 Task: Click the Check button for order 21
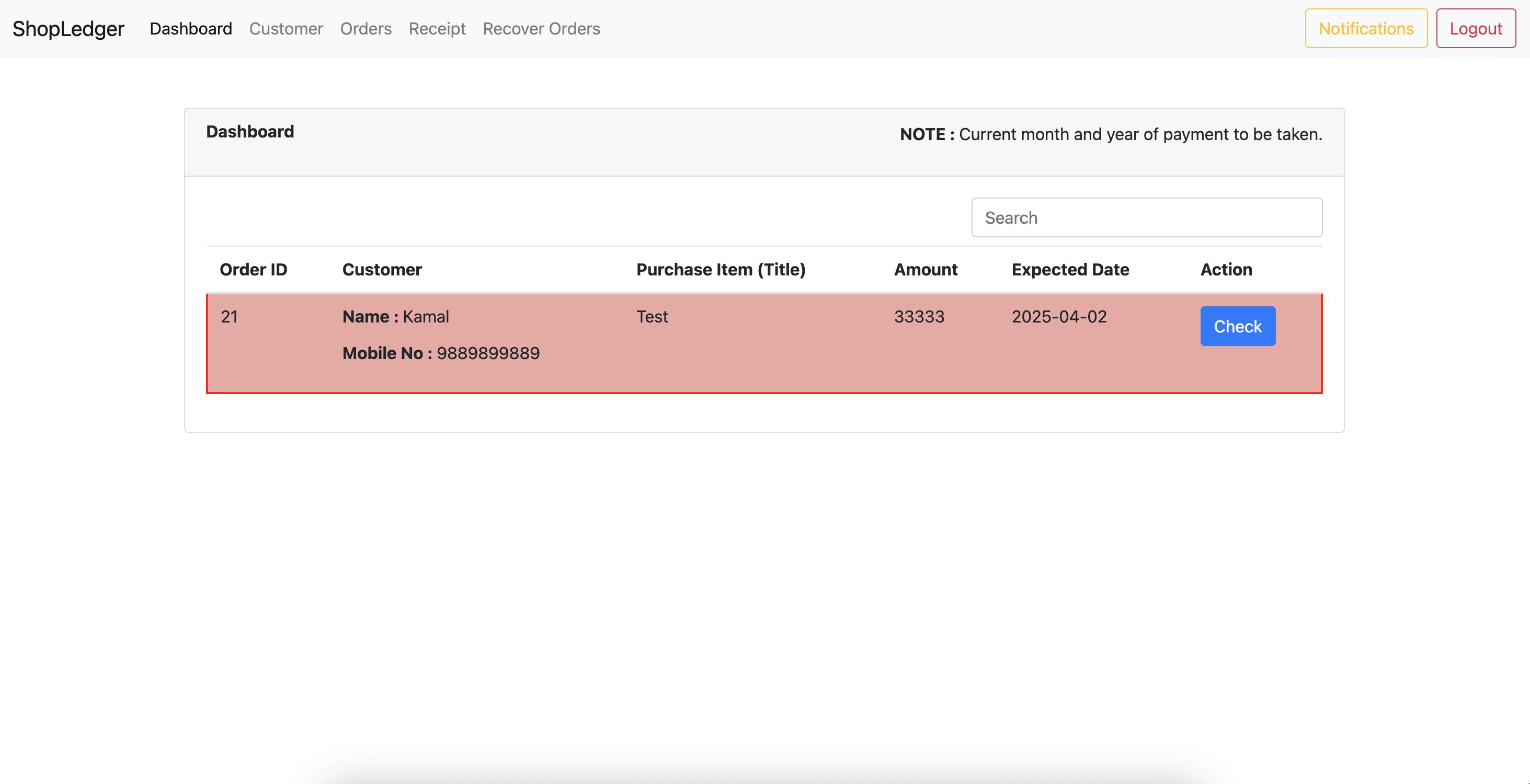tap(1237, 327)
